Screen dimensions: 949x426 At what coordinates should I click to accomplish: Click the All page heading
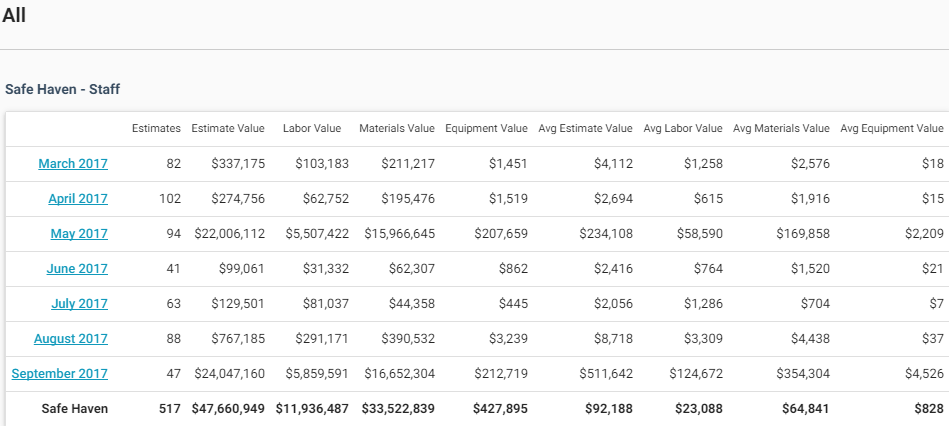pos(14,15)
